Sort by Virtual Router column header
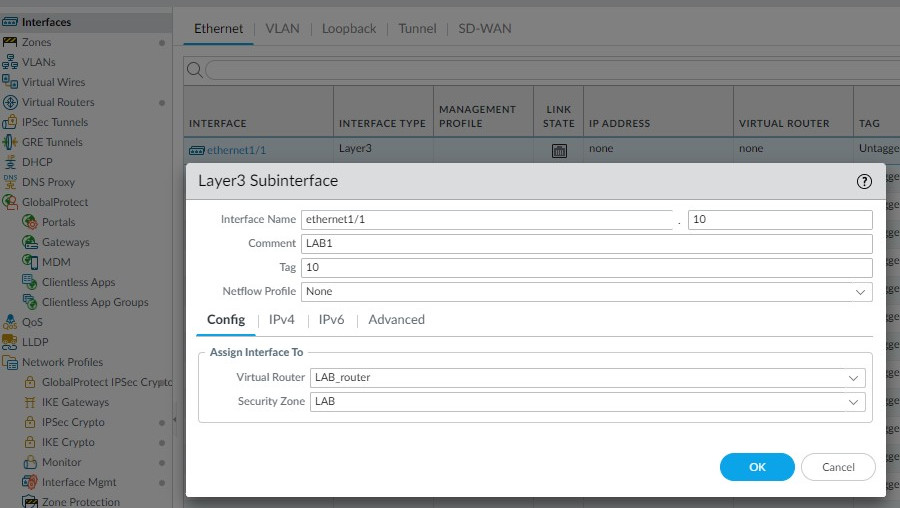This screenshot has width=900, height=508. pos(784,123)
